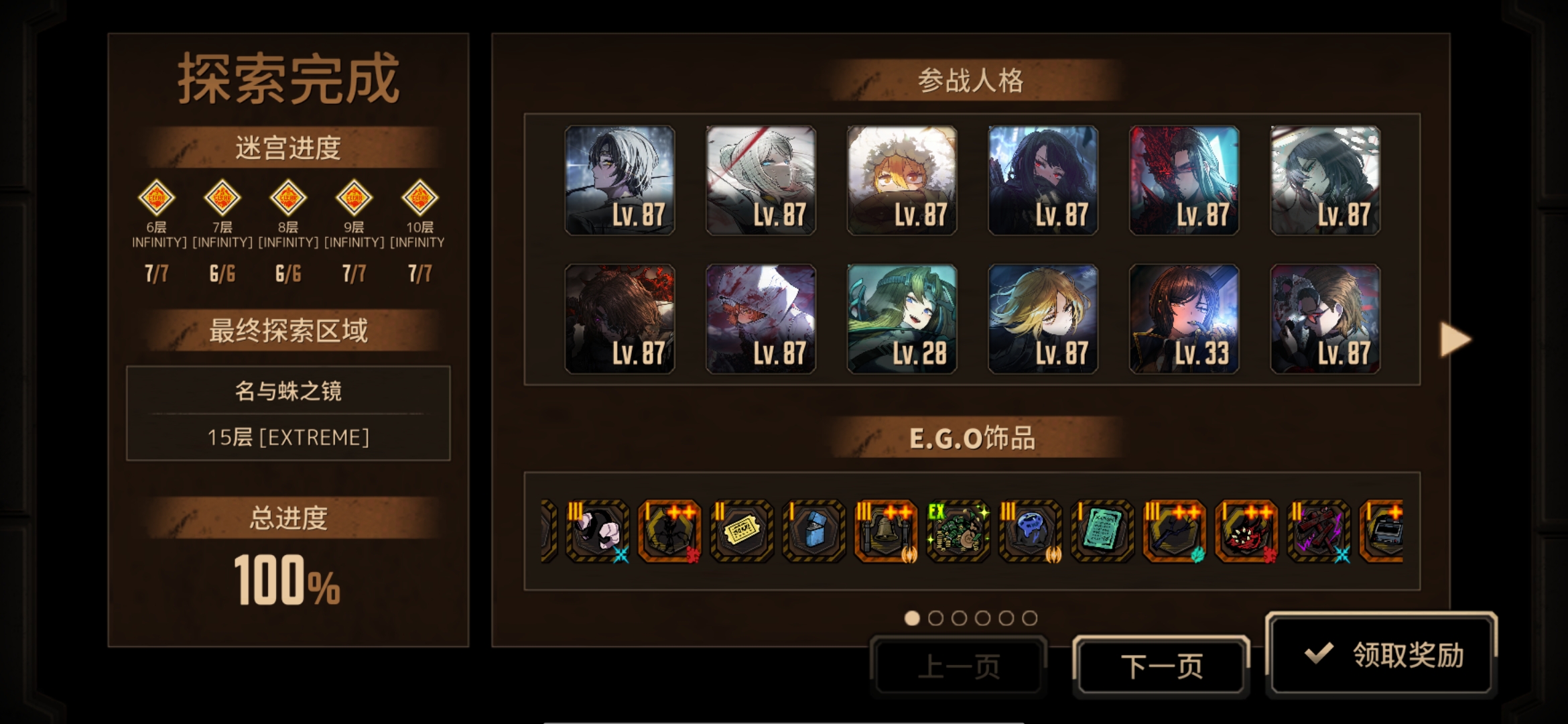Viewport: 1568px width, 724px height.
Task: Click the 下一页 next page button
Action: (x=1161, y=666)
